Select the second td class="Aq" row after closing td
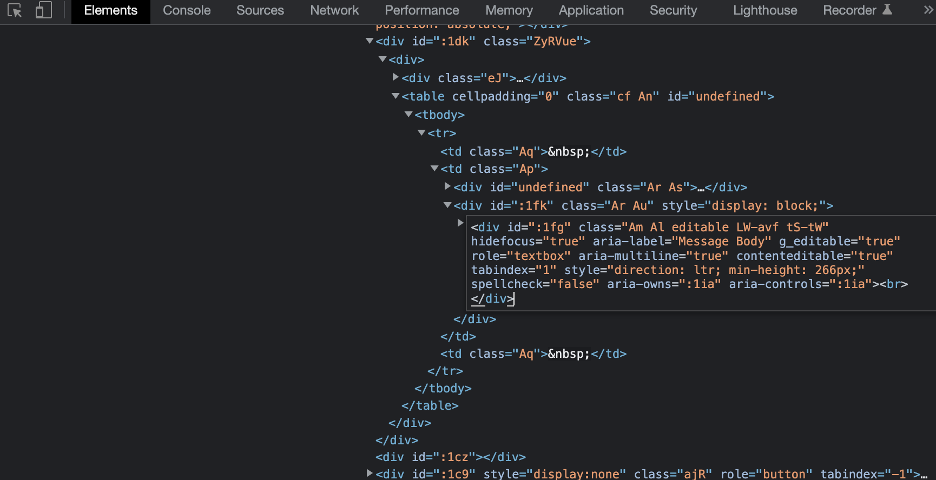Screen dimensions: 936x480 point(534,353)
